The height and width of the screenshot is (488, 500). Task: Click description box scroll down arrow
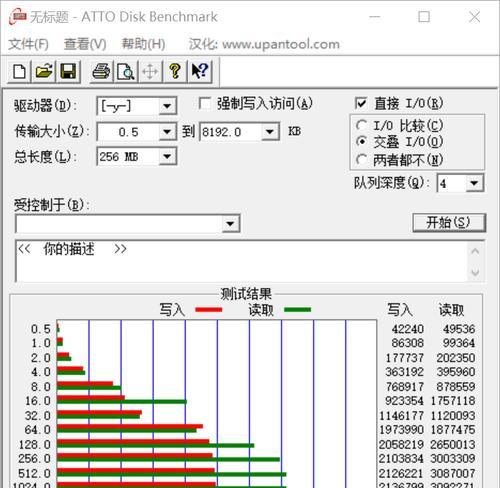[x=475, y=272]
